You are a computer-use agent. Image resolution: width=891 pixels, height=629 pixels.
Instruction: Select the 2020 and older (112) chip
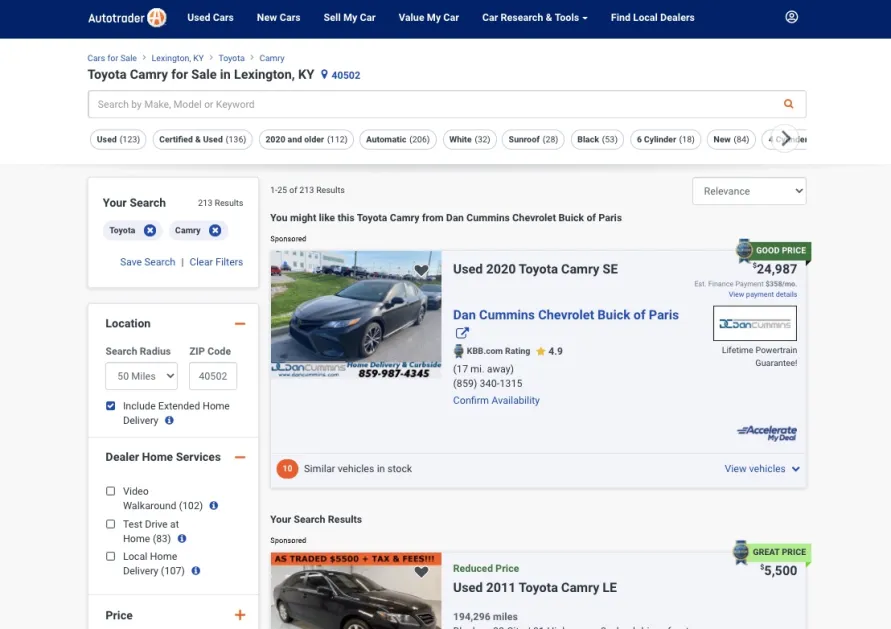306,139
